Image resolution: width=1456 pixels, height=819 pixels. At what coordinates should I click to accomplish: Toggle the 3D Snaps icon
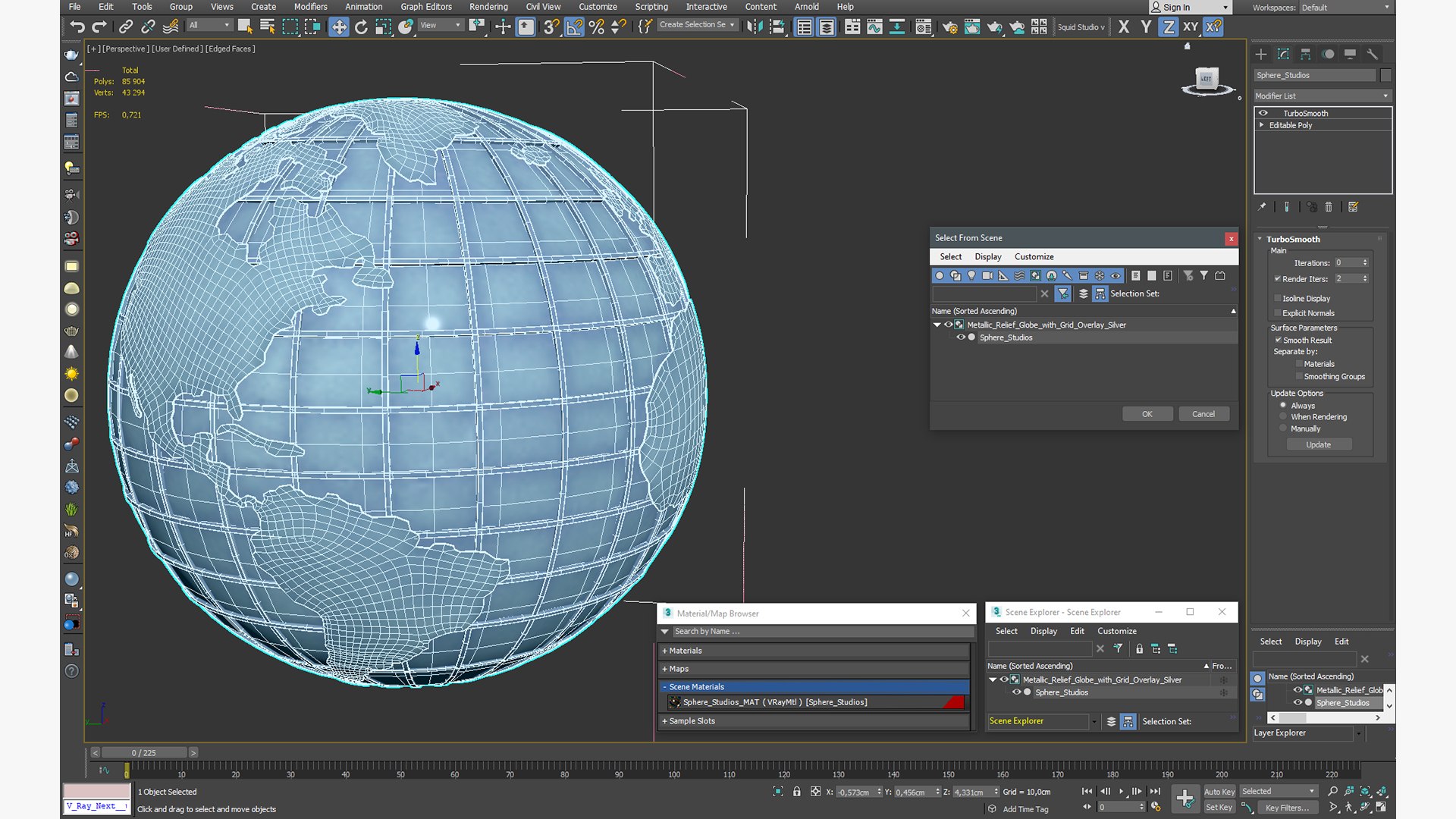coord(551,27)
